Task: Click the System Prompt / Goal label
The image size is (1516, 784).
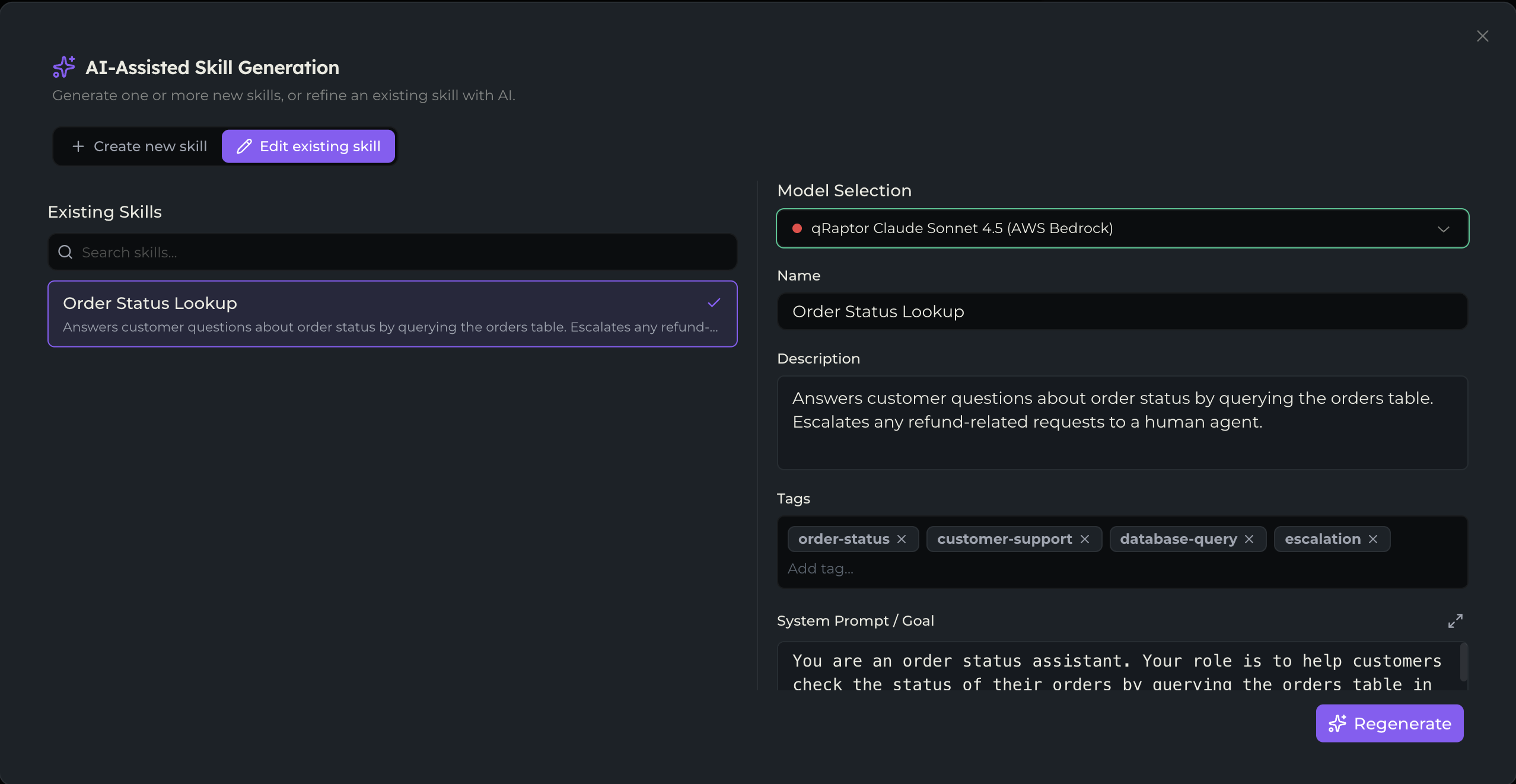Action: pos(855,621)
